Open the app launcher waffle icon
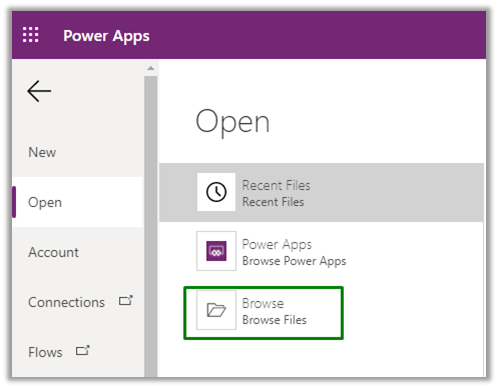Image resolution: width=498 pixels, height=388 pixels. click(30, 35)
